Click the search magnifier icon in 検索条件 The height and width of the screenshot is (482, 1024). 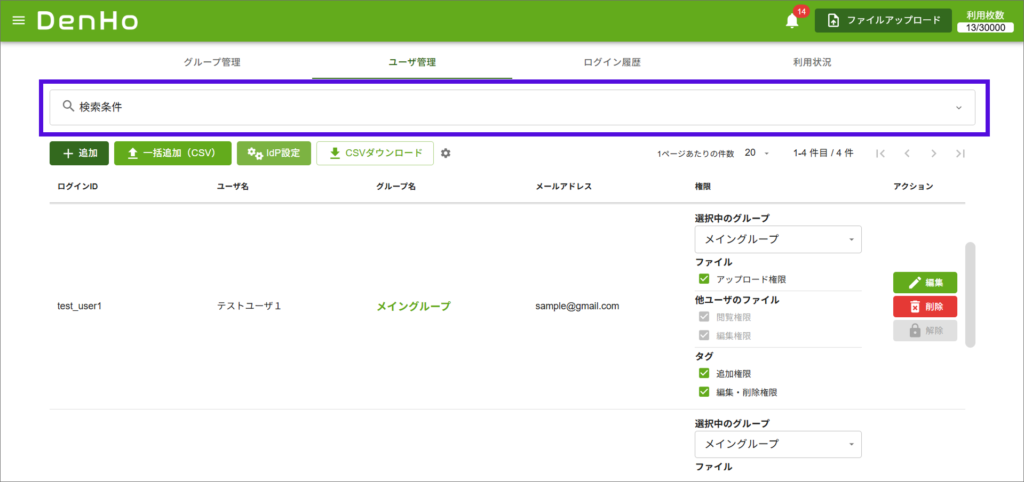(68, 106)
